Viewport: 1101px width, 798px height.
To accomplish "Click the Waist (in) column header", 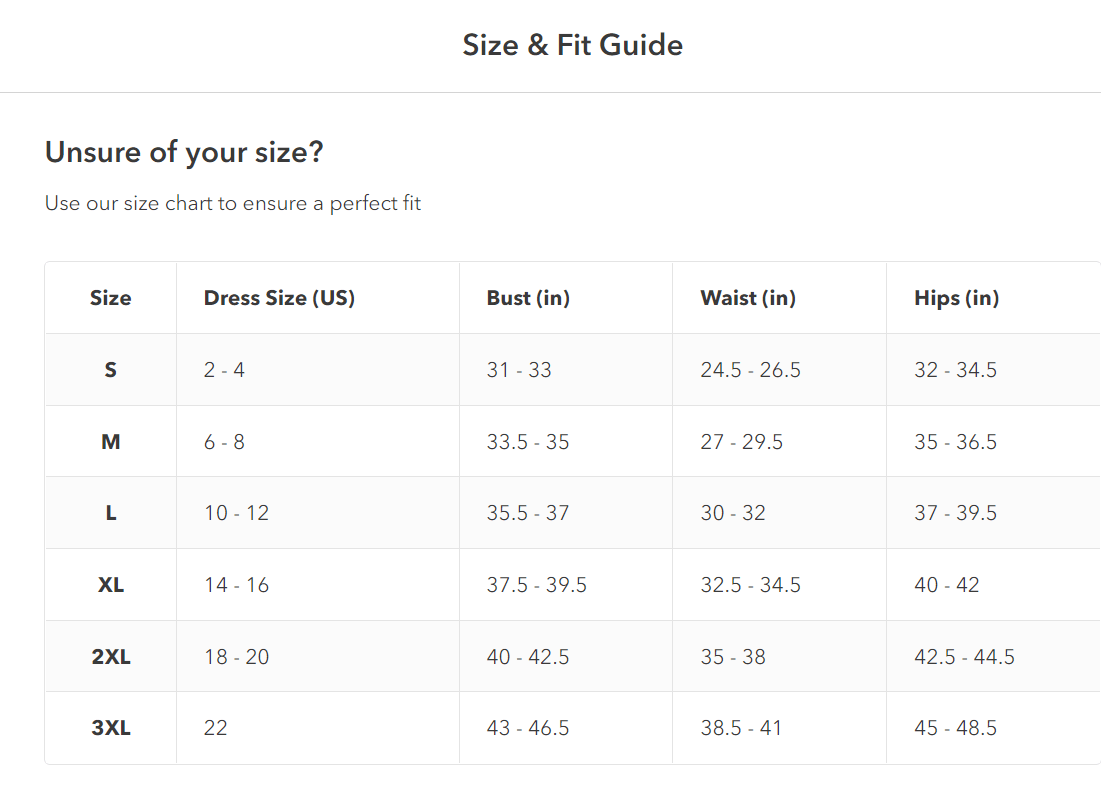I will [748, 298].
